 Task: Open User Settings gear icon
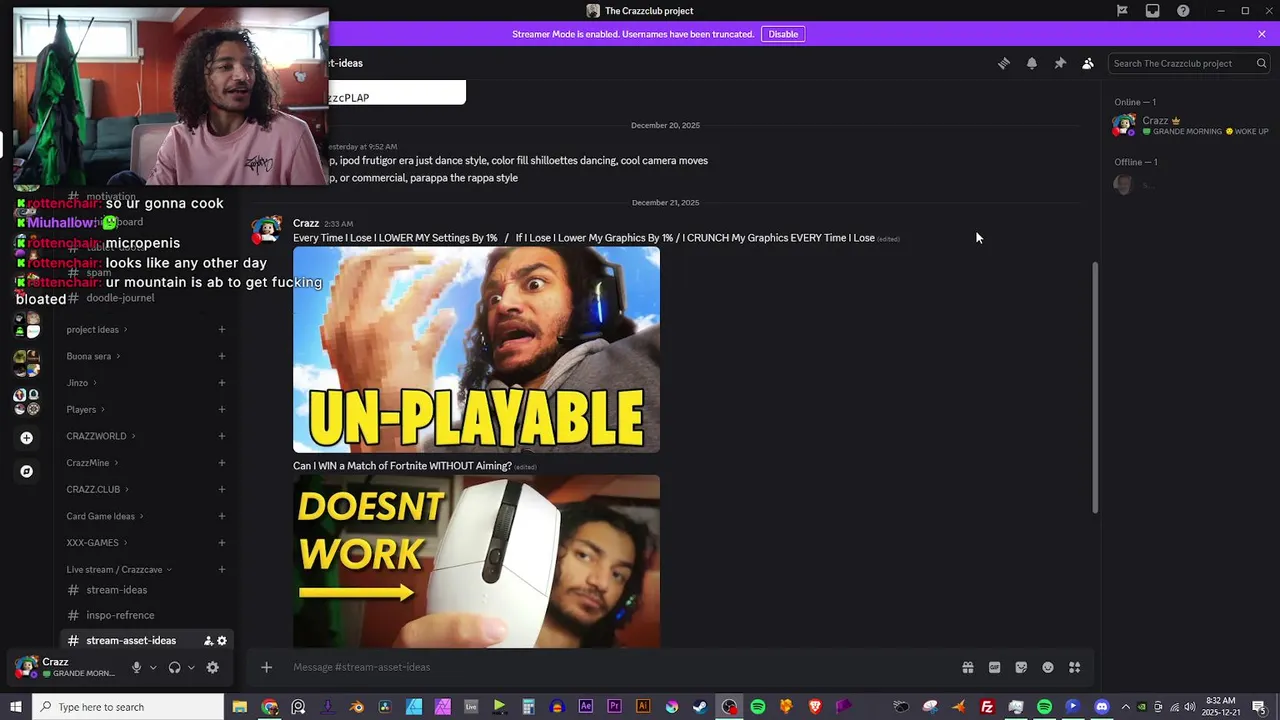212,667
